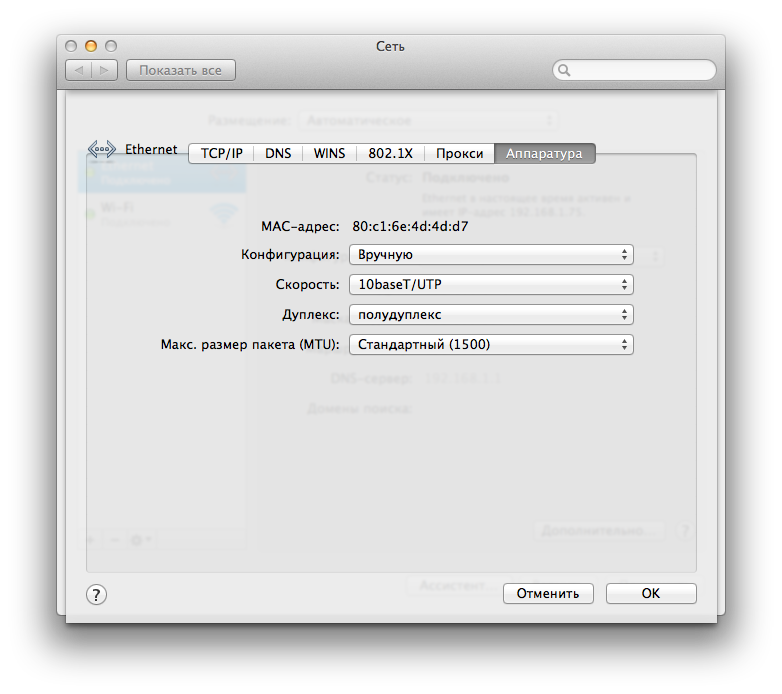This screenshot has width=782, height=694.
Task: Select the Аппаратура tab
Action: click(545, 153)
